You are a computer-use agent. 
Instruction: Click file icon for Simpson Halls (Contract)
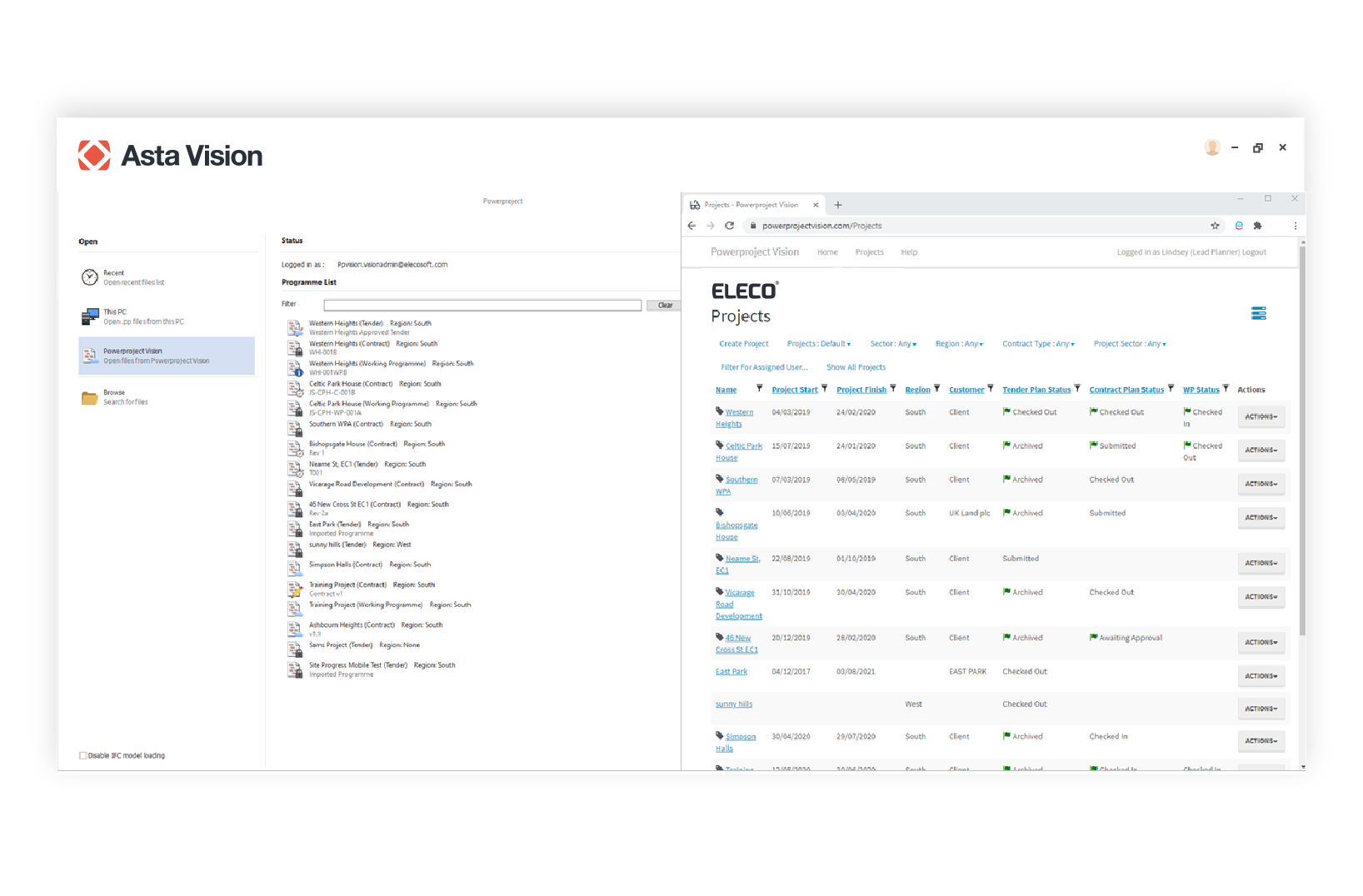295,569
